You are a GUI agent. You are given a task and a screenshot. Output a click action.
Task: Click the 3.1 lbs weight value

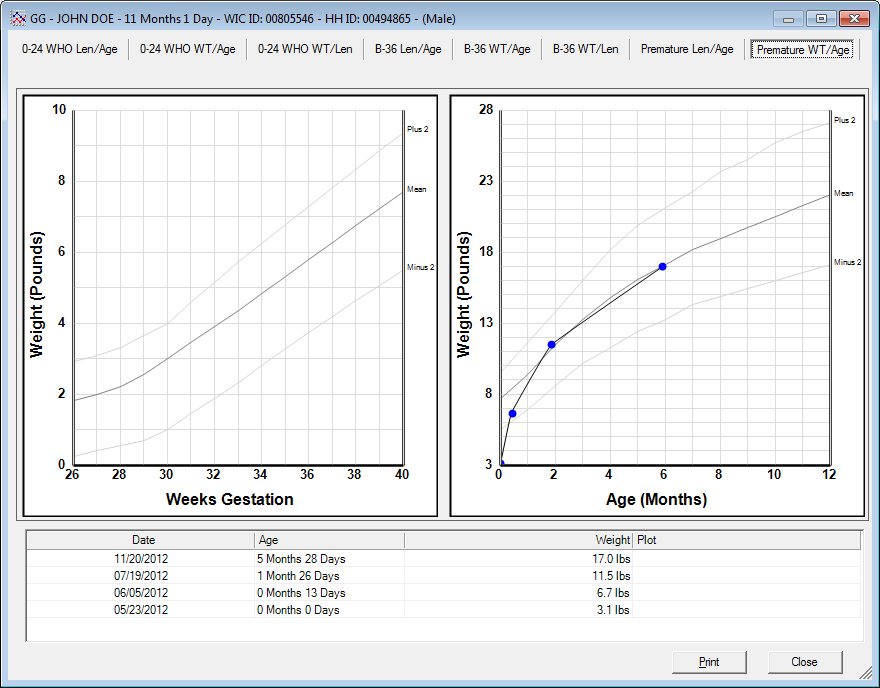click(613, 609)
